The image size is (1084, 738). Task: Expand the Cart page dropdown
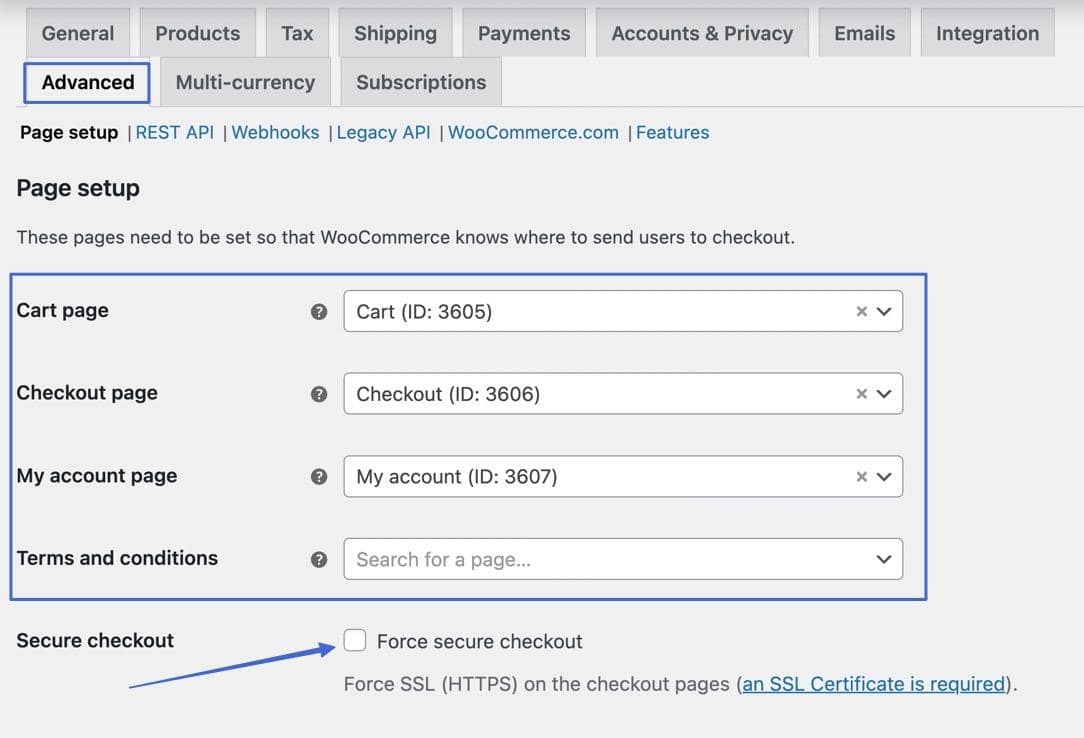coord(884,311)
